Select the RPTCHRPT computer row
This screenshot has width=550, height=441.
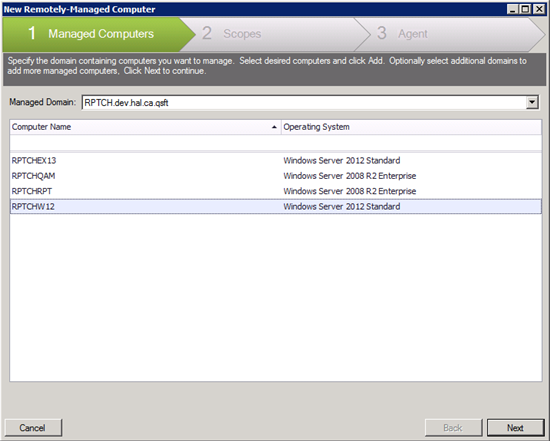pos(276,191)
